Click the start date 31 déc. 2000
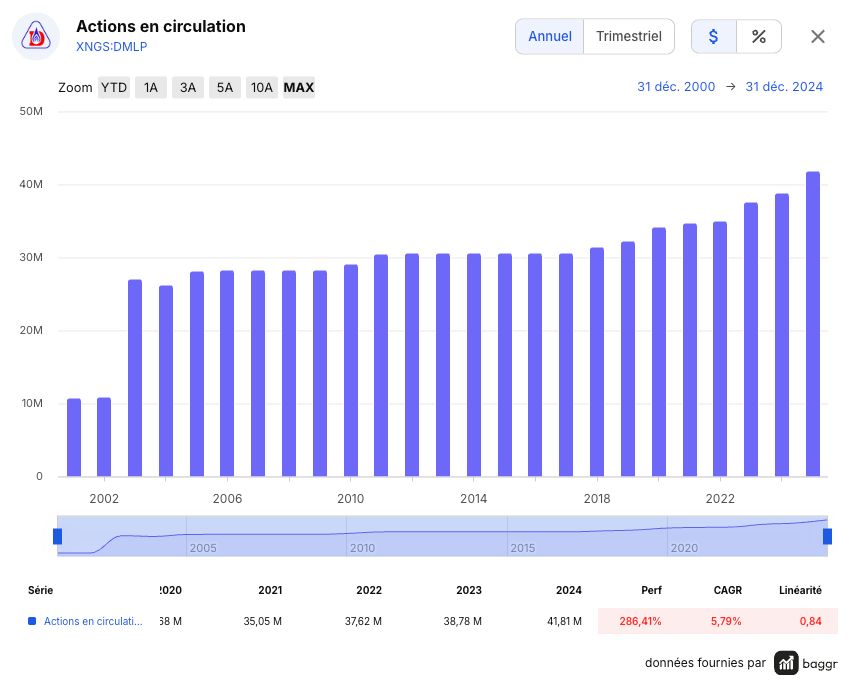The image size is (850, 685). point(676,87)
